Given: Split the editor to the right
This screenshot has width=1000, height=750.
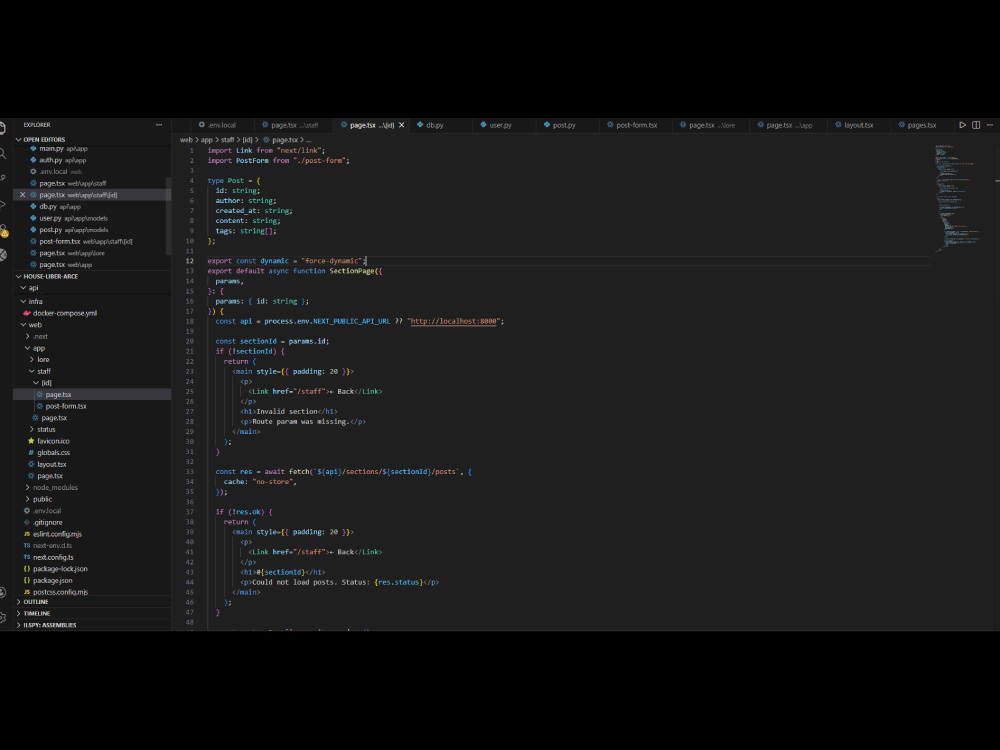Looking at the screenshot, I should [976, 125].
